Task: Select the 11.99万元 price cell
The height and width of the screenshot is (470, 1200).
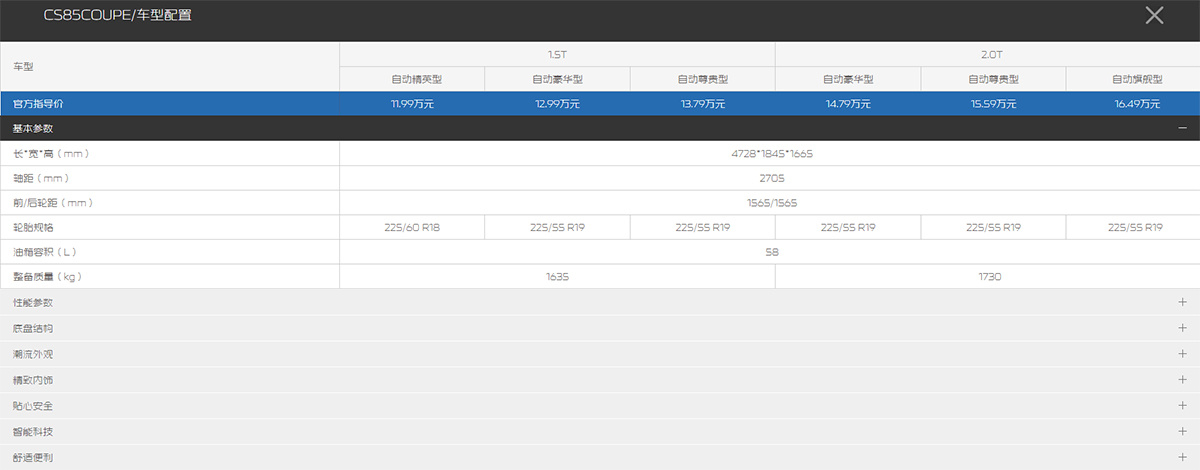Action: pos(412,104)
